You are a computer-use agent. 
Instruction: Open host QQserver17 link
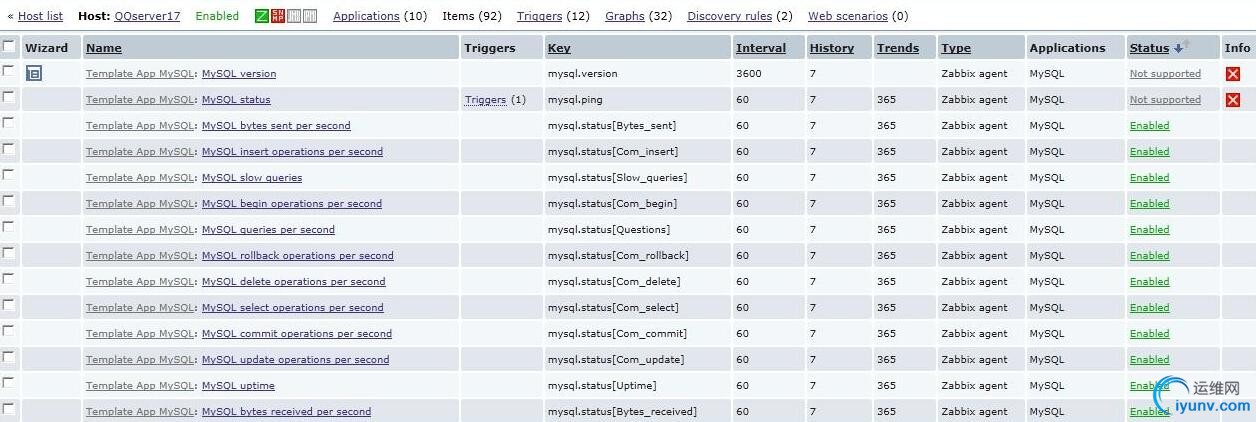[147, 16]
